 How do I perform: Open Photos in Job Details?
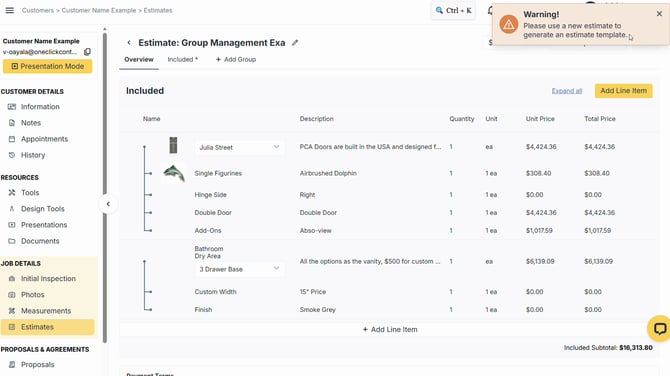click(x=32, y=295)
